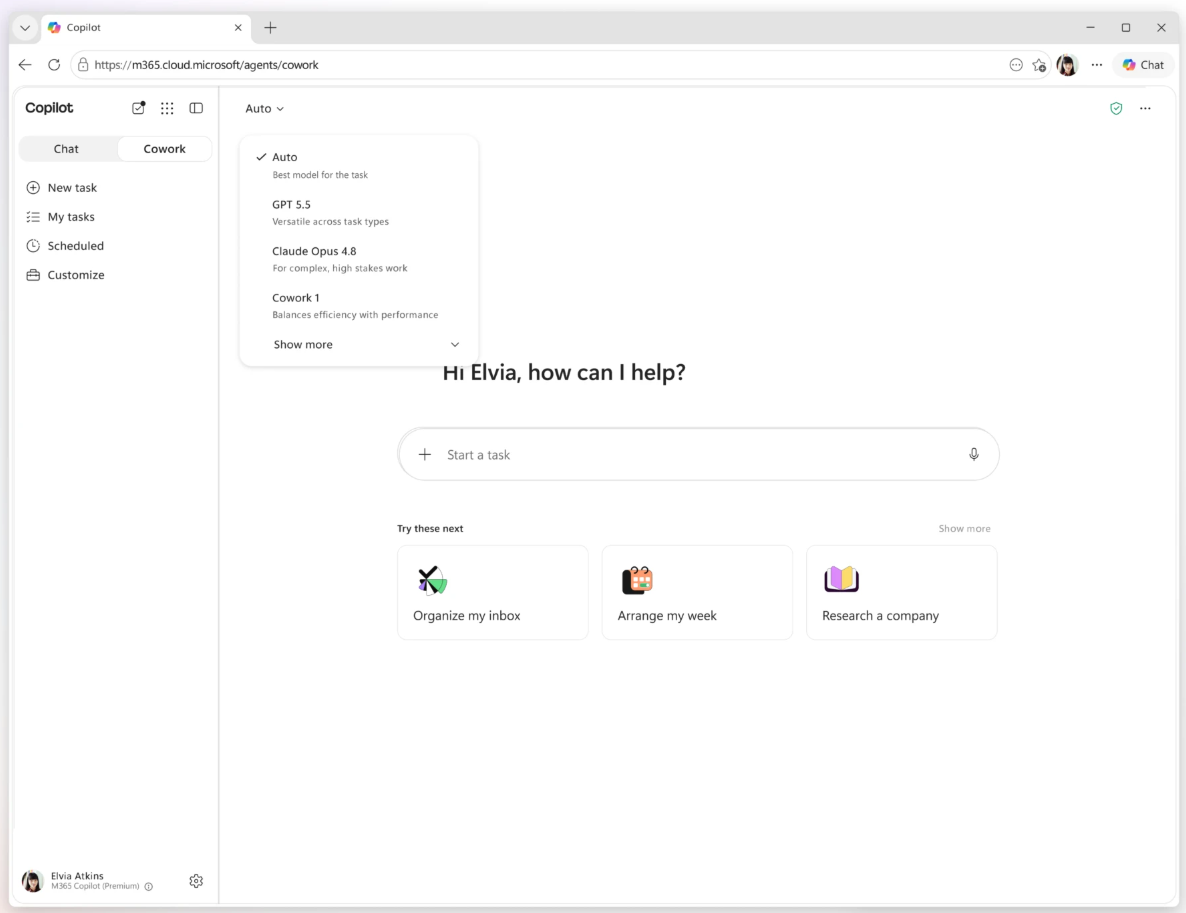
Task: Click the chat bubble icon in address bar
Action: [1016, 65]
